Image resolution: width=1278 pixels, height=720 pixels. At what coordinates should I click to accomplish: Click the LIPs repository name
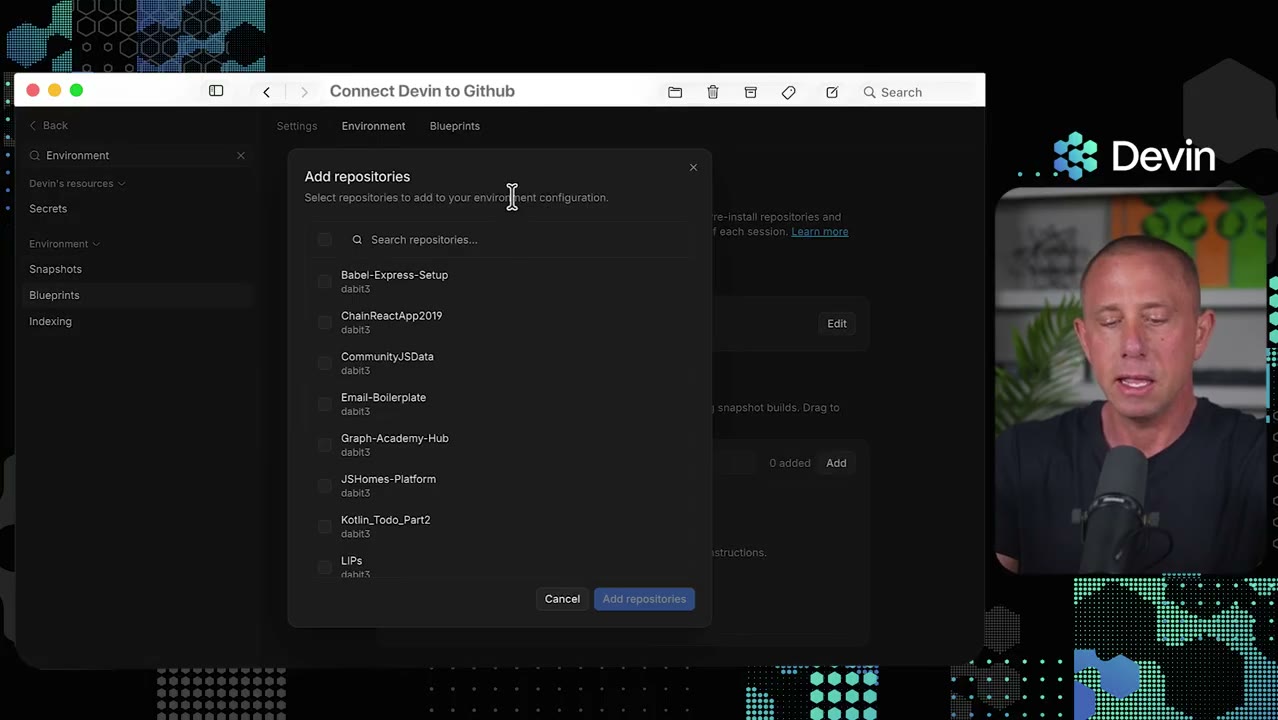pos(351,561)
